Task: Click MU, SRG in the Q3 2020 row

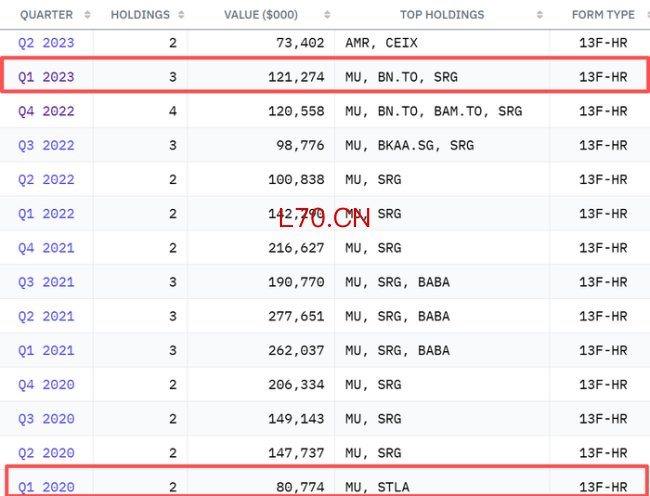Action: click(x=373, y=419)
